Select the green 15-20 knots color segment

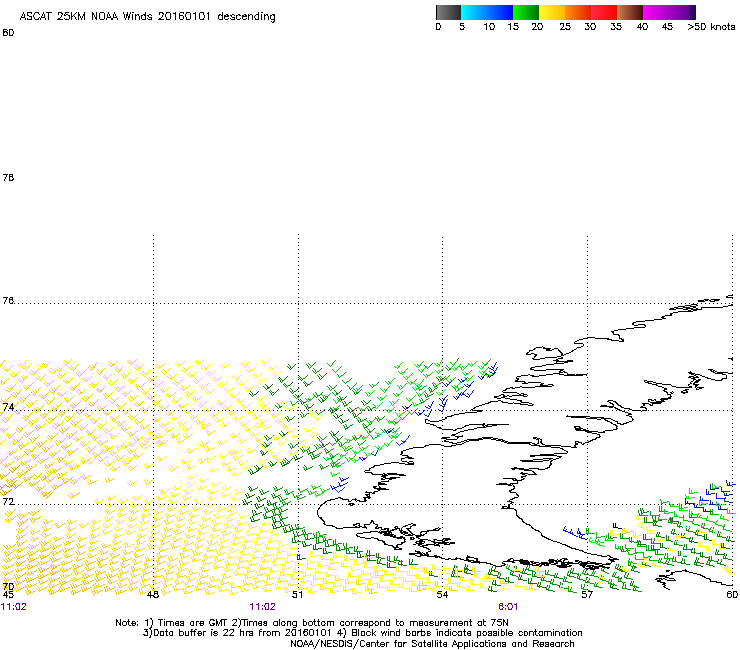click(526, 12)
